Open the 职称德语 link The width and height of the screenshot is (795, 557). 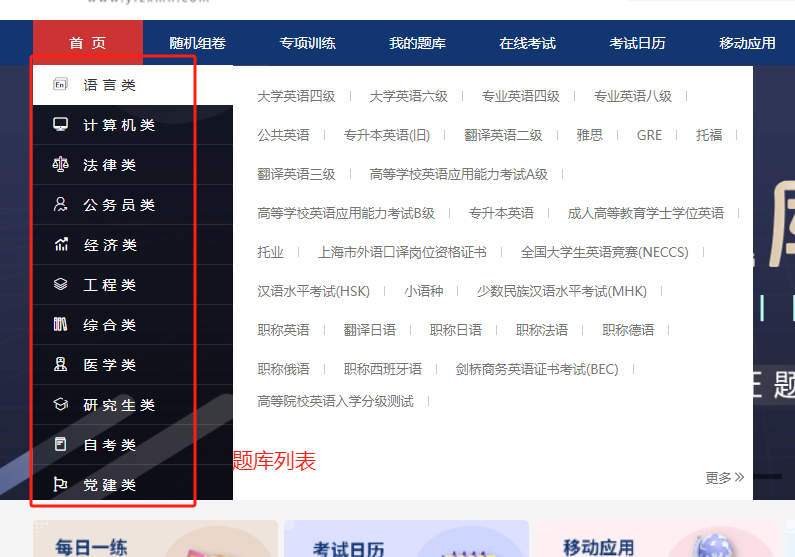pyautogui.click(x=628, y=330)
